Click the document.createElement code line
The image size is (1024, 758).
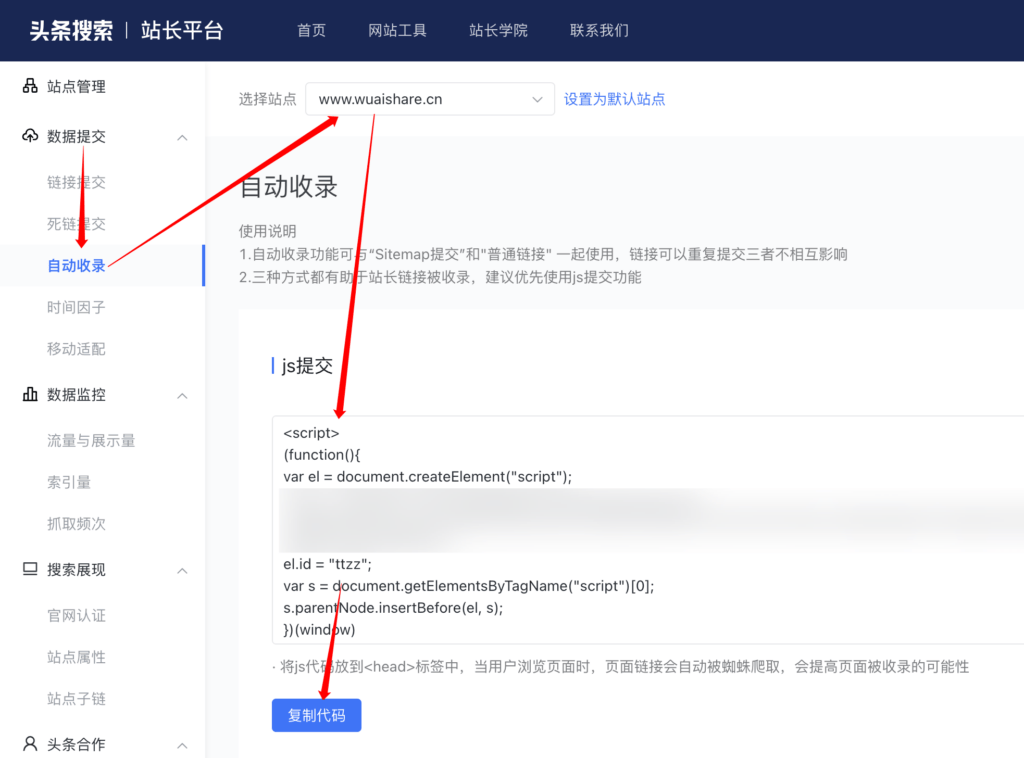pos(428,477)
